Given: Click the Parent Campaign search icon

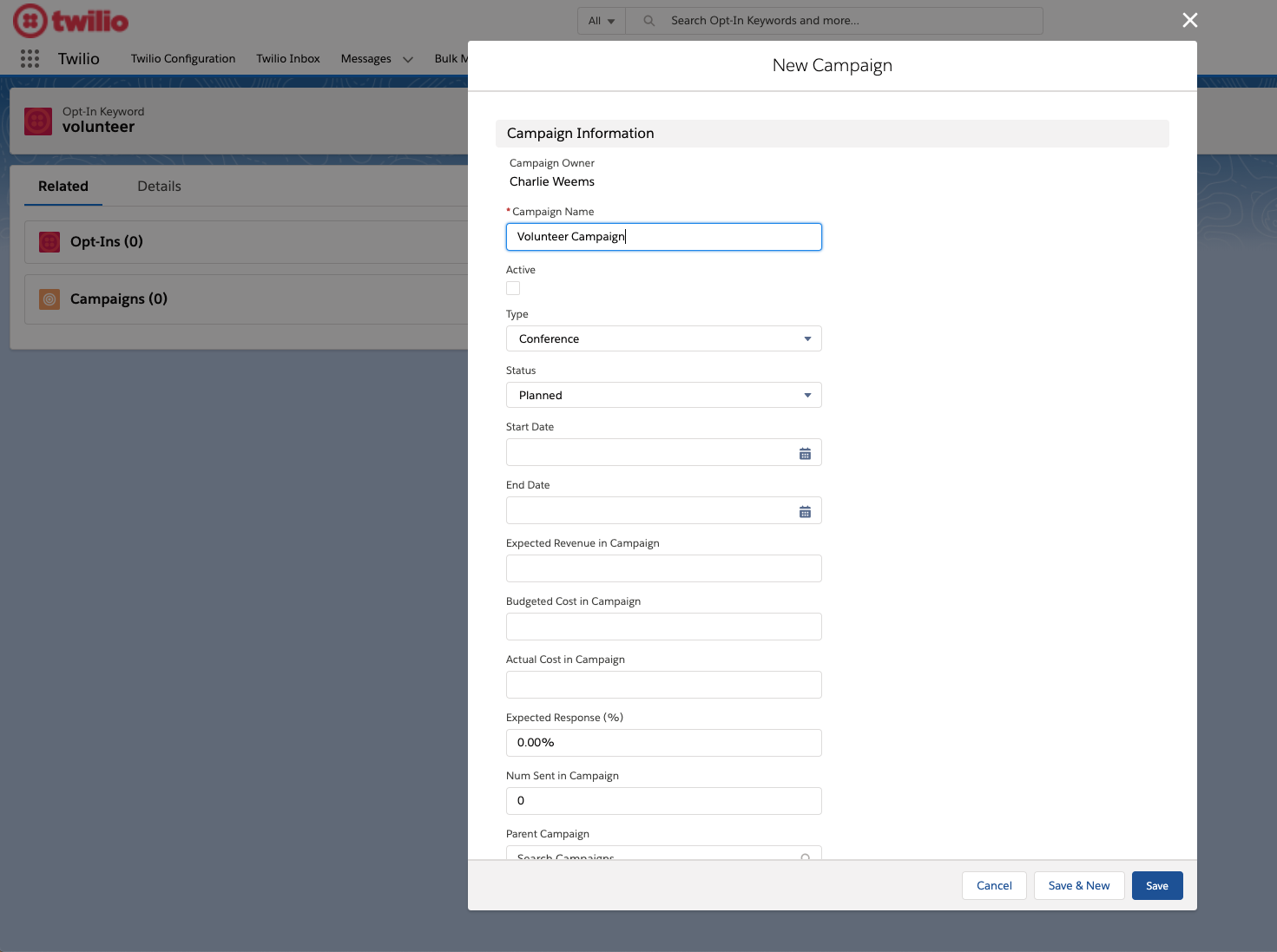Looking at the screenshot, I should tap(805, 857).
